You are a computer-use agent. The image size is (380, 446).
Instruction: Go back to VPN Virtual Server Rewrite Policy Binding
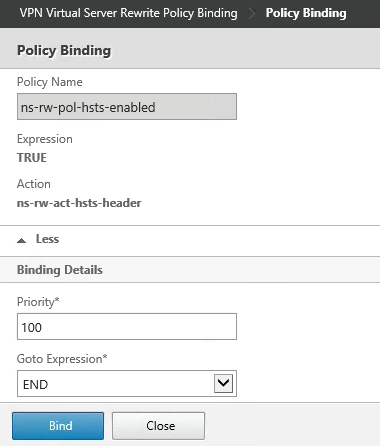pyautogui.click(x=128, y=13)
